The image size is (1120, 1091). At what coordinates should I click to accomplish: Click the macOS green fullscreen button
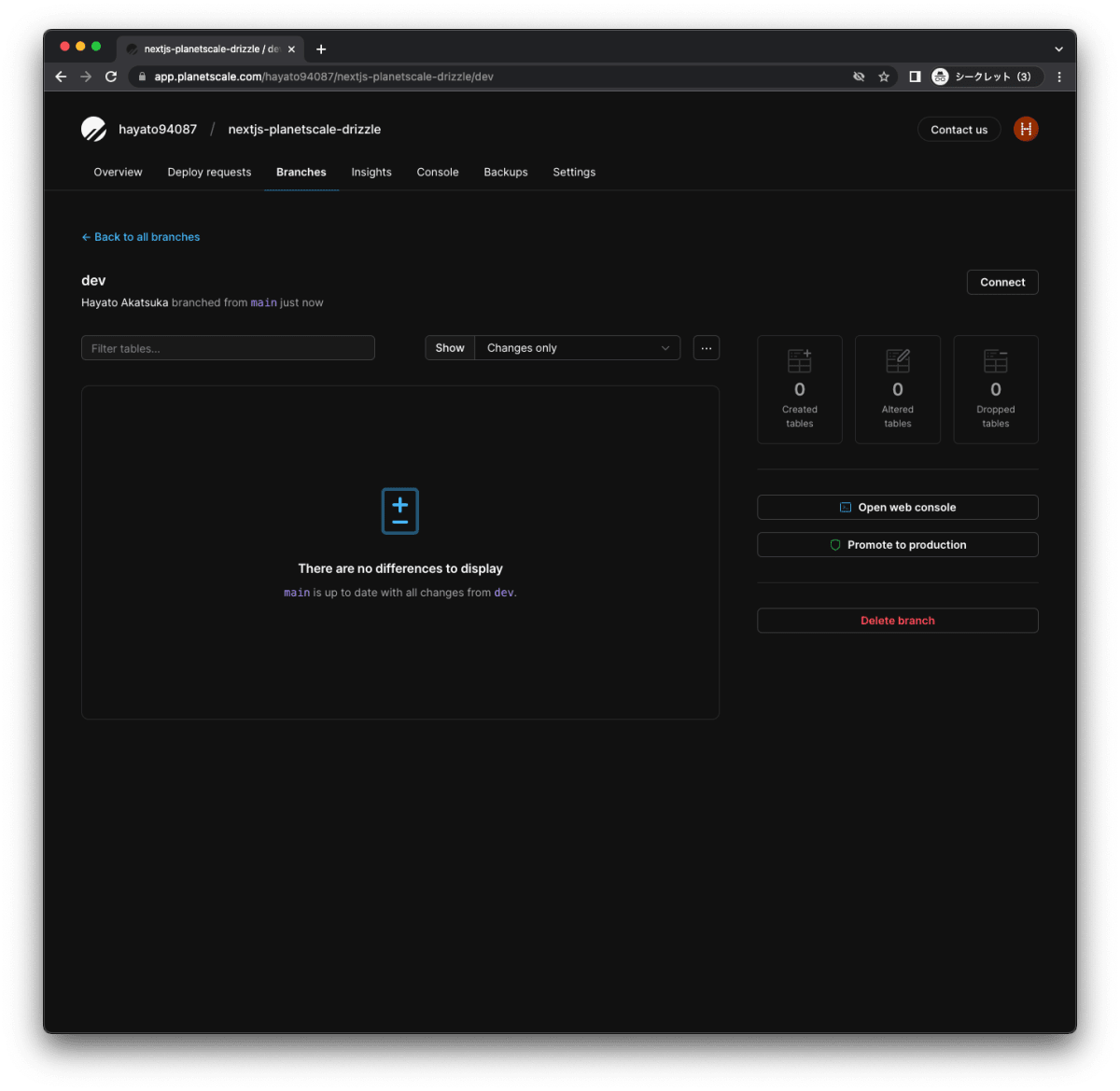click(96, 46)
